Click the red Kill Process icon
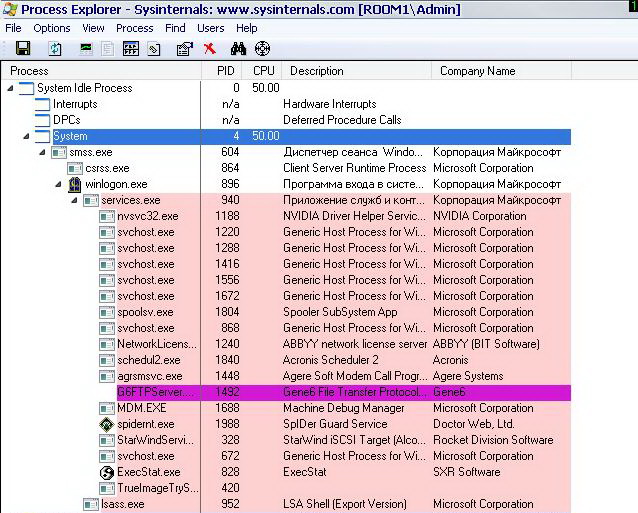Viewport: 638px width, 513px height. coord(210,49)
